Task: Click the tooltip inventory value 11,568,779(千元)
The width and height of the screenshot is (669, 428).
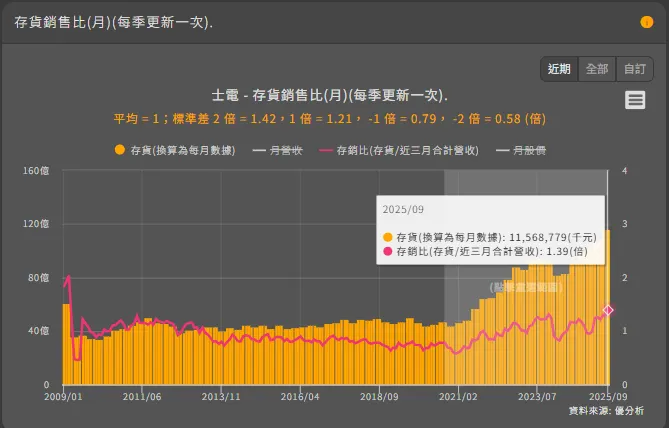Action: [553, 237]
